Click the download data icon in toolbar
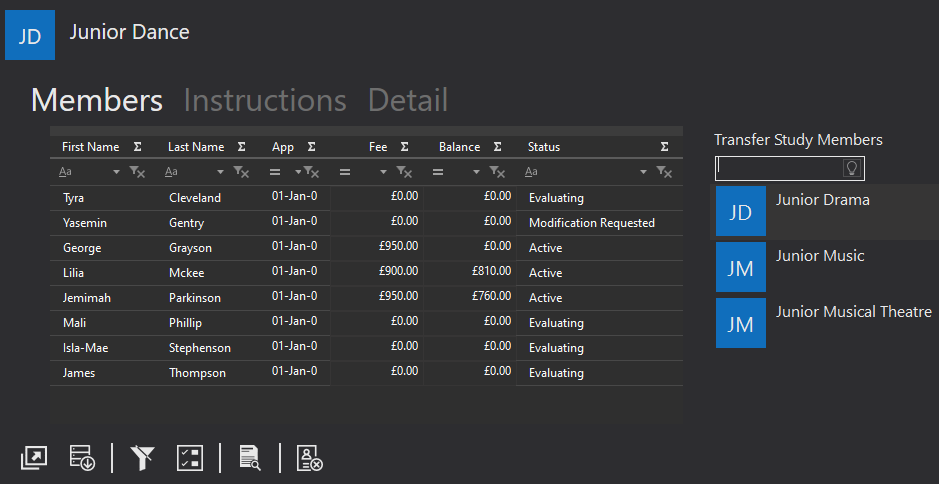Viewport: 939px width, 484px height. (81, 458)
